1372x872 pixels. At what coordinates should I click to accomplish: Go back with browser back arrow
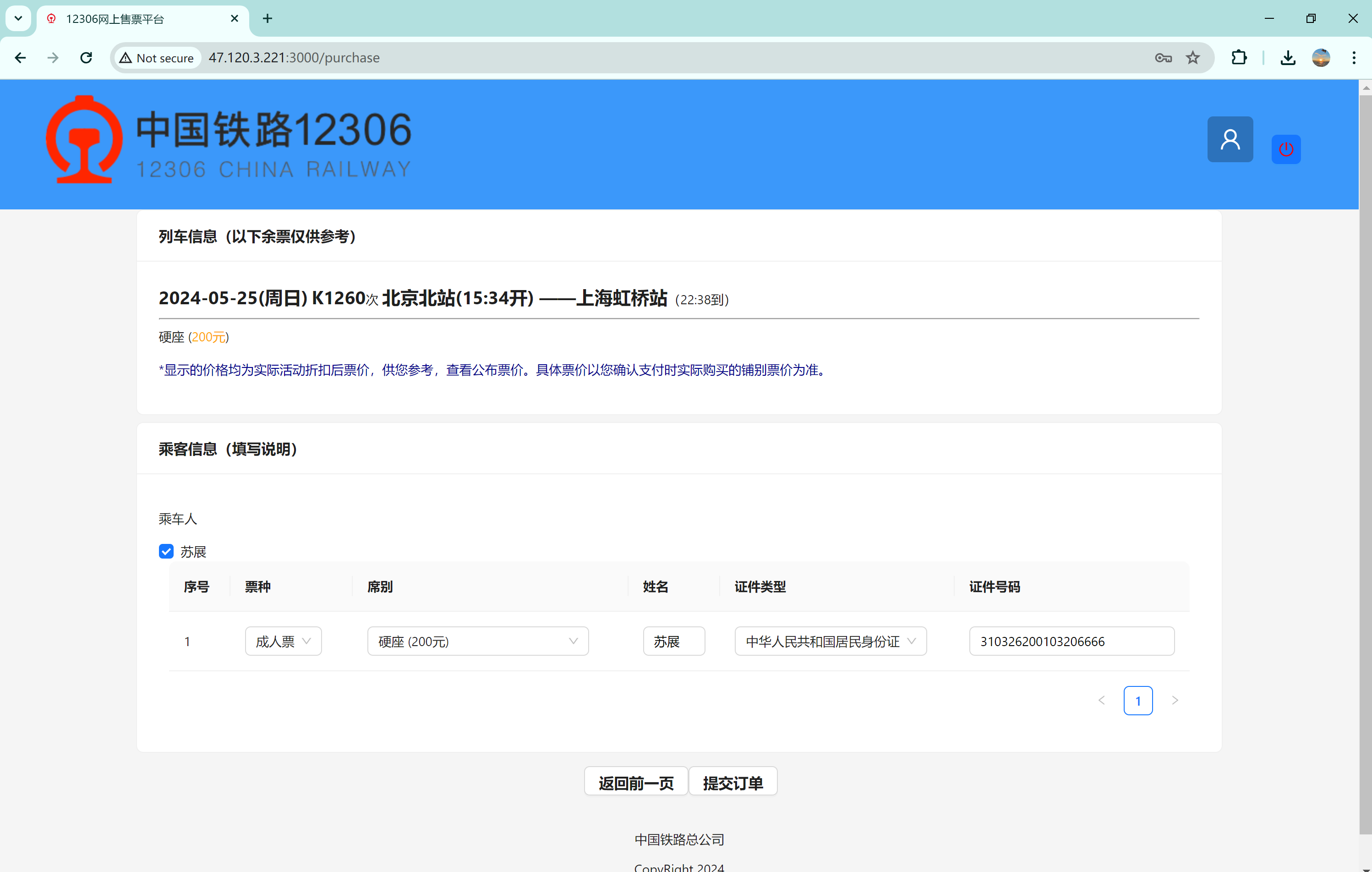pyautogui.click(x=21, y=58)
